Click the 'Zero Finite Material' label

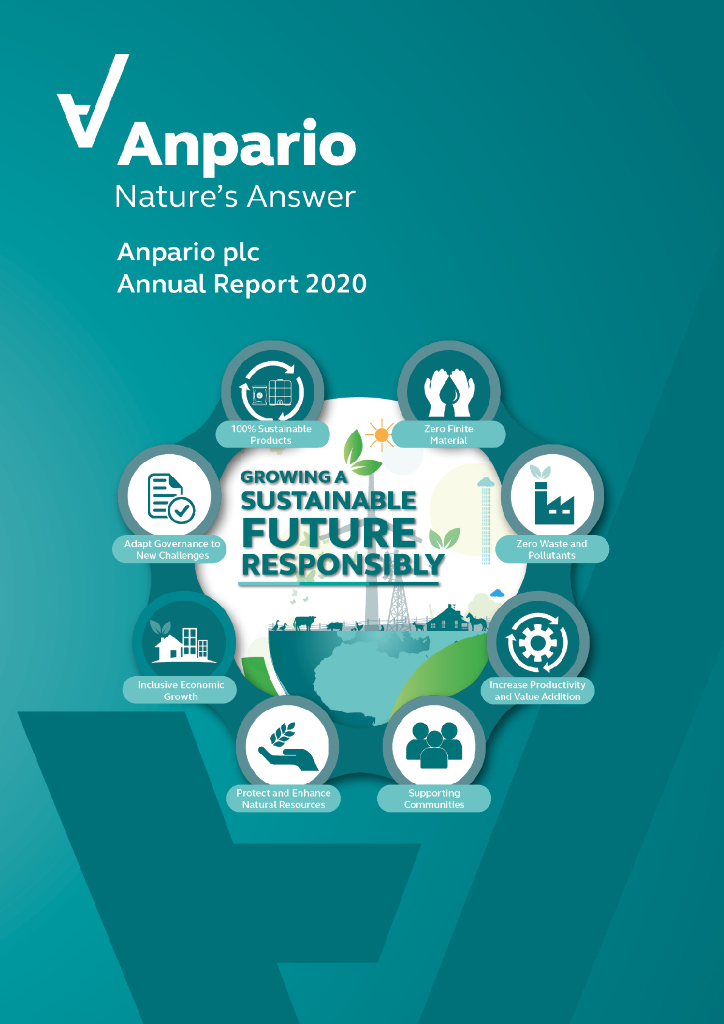point(449,434)
